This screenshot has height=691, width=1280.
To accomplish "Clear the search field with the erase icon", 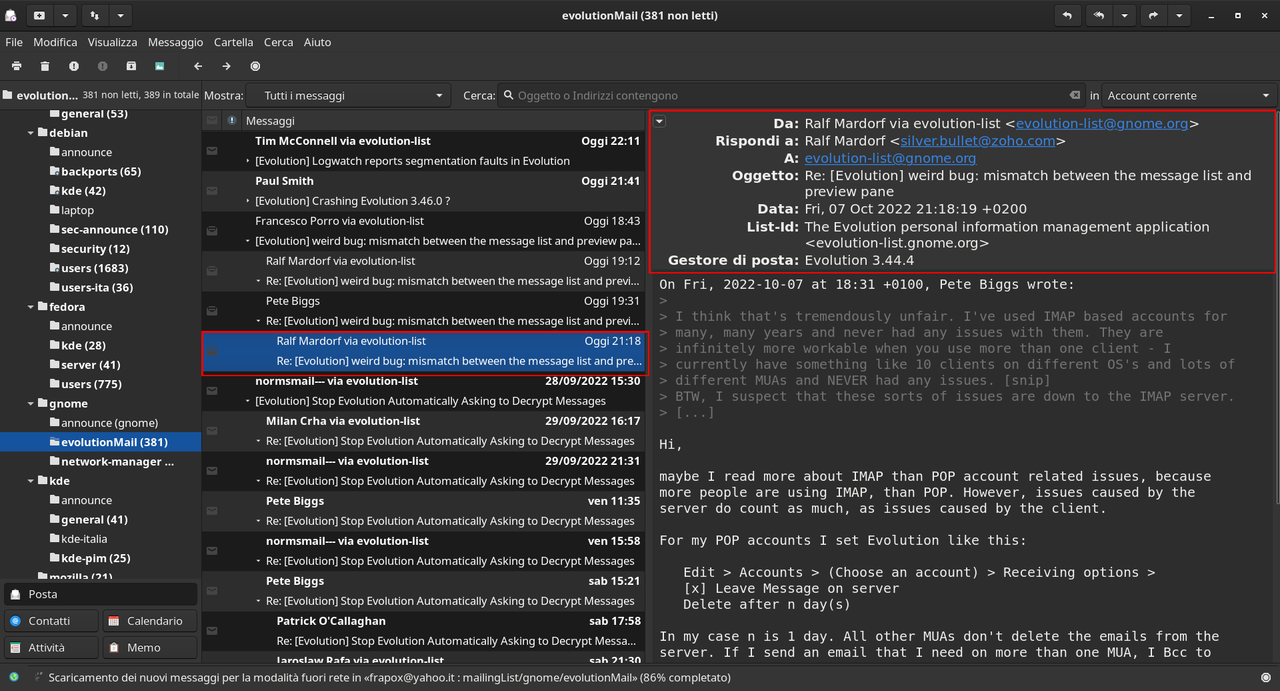I will pos(1075,96).
